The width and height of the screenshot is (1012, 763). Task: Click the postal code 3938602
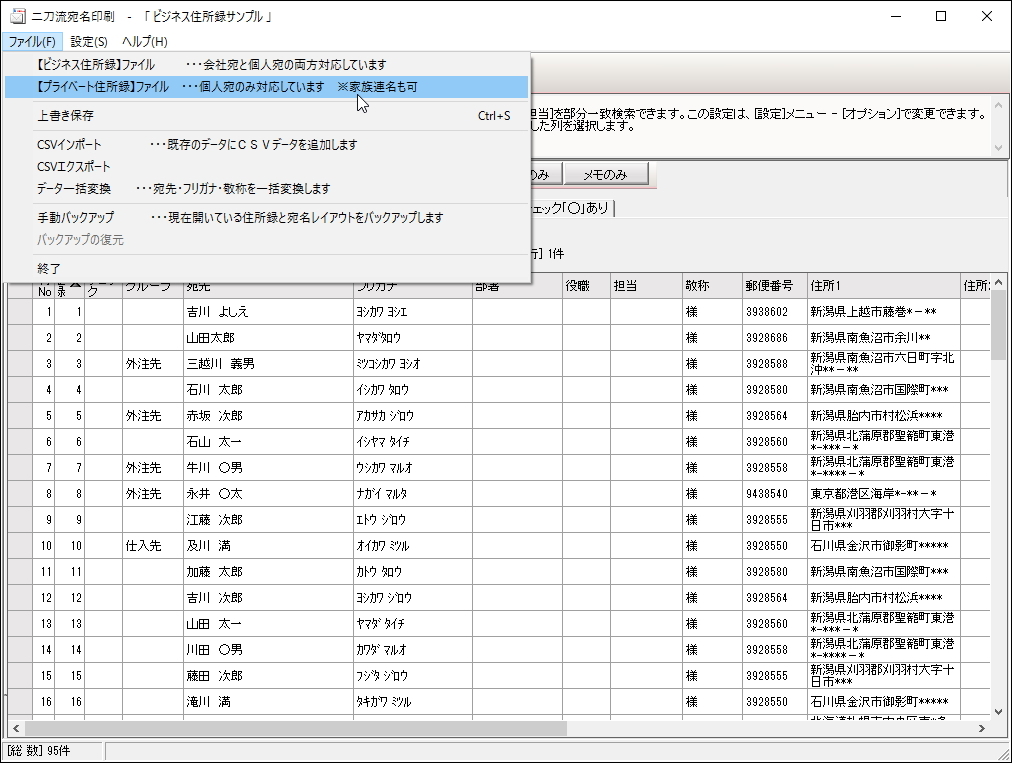pyautogui.click(x=774, y=312)
